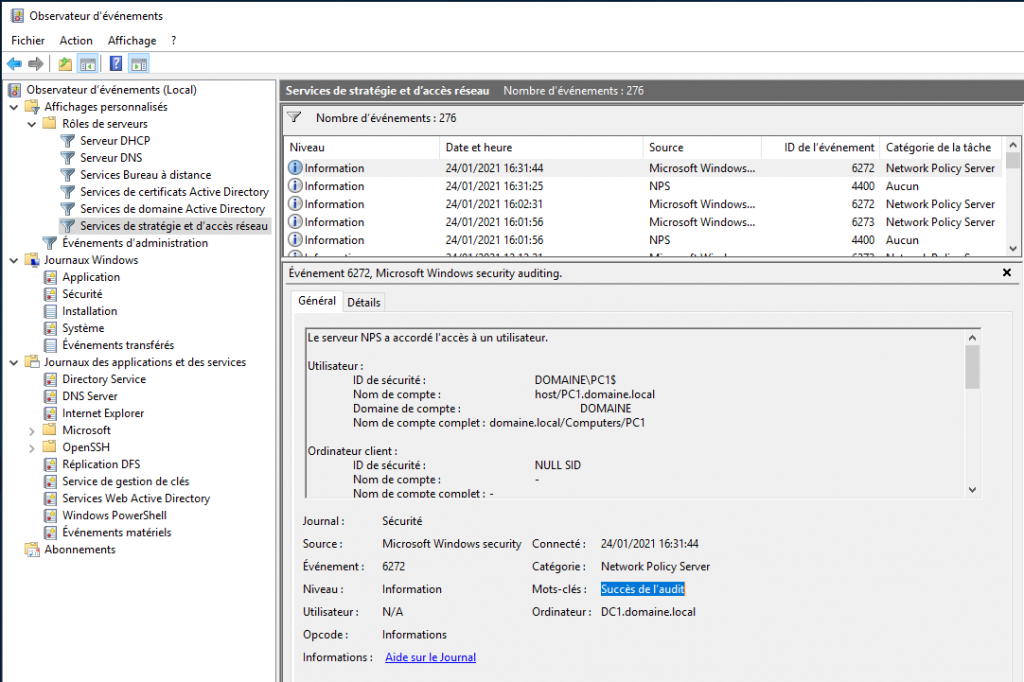This screenshot has height=682, width=1024.
Task: Click the Abonnements icon in the tree
Action: click(x=32, y=549)
